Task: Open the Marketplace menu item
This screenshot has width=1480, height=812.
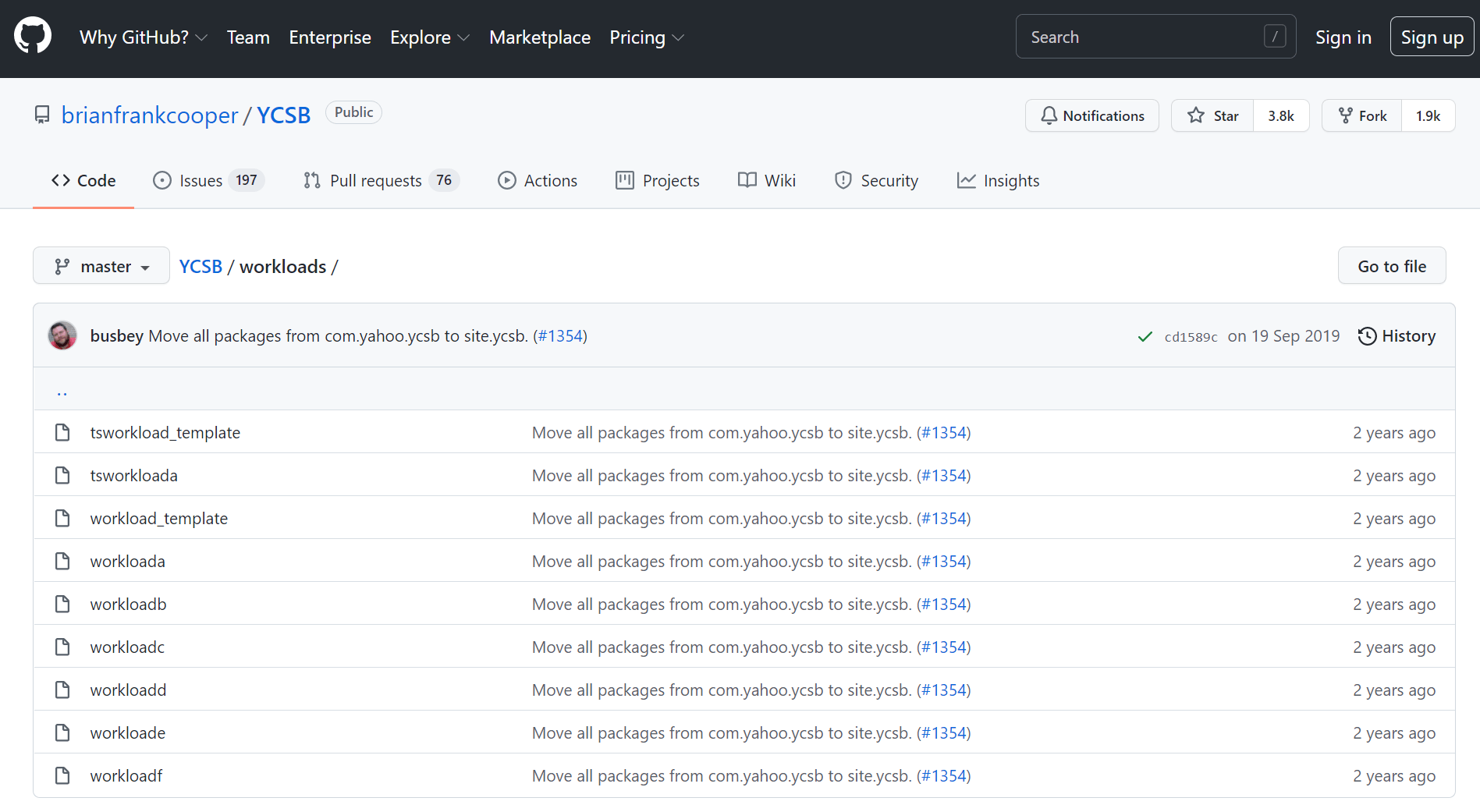Action: (539, 37)
